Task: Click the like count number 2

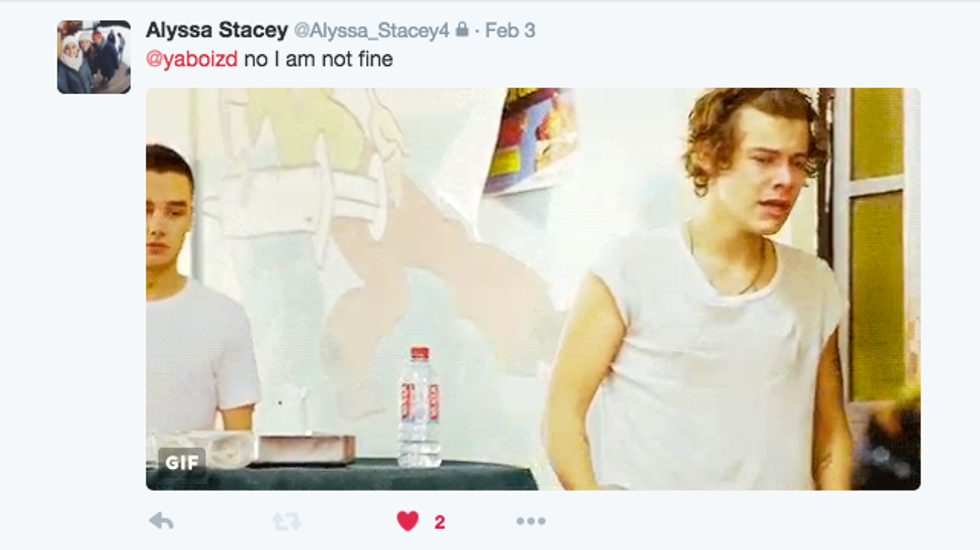Action: coord(439,522)
